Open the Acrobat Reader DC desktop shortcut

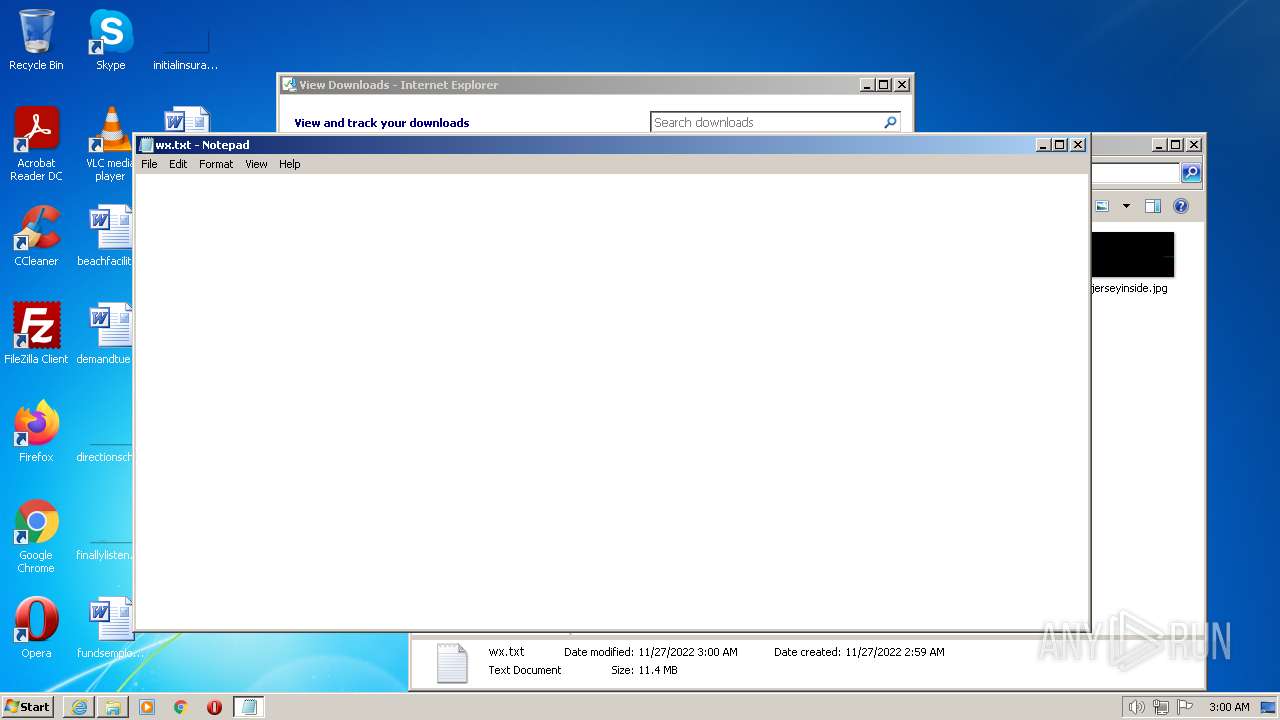tap(36, 143)
